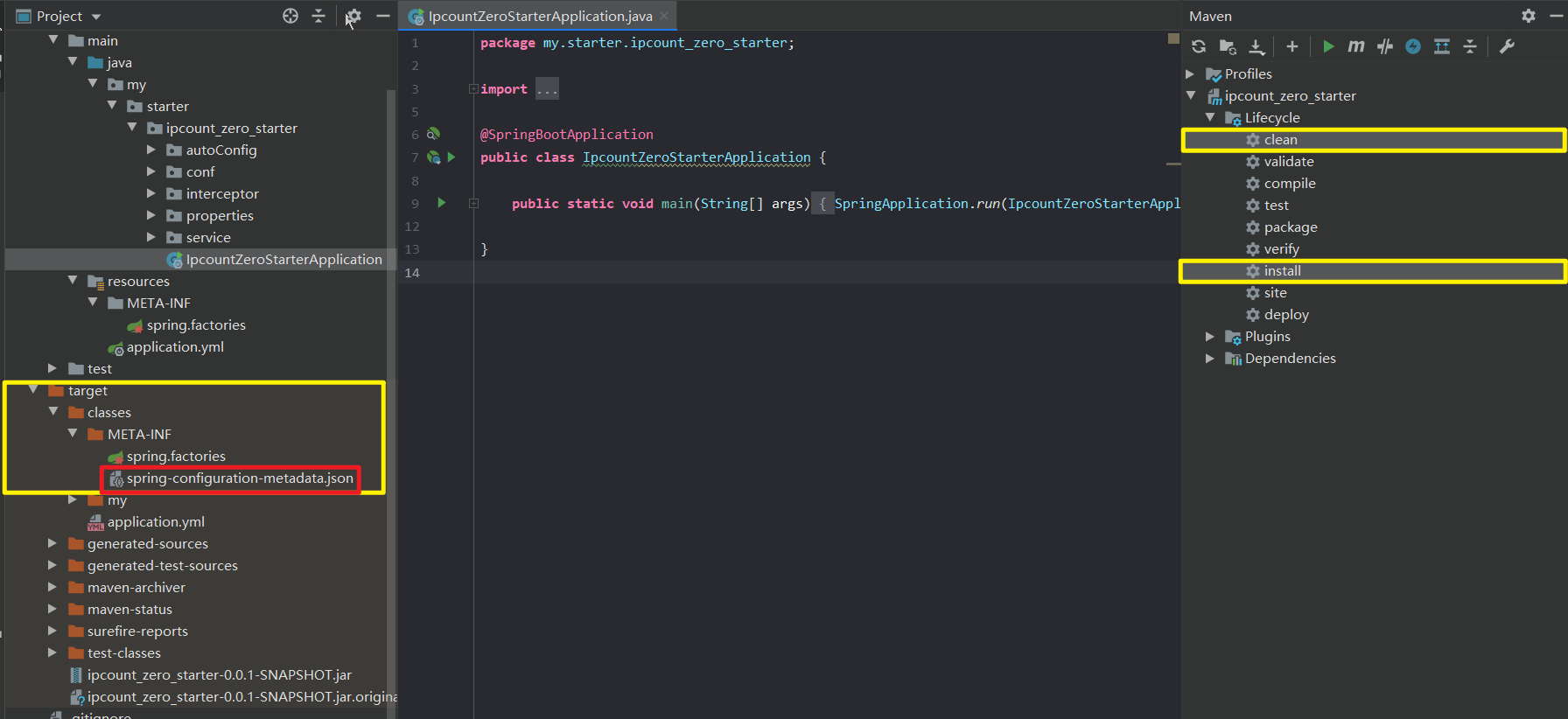
Task: Collapse all in Project panel
Action: (x=318, y=16)
